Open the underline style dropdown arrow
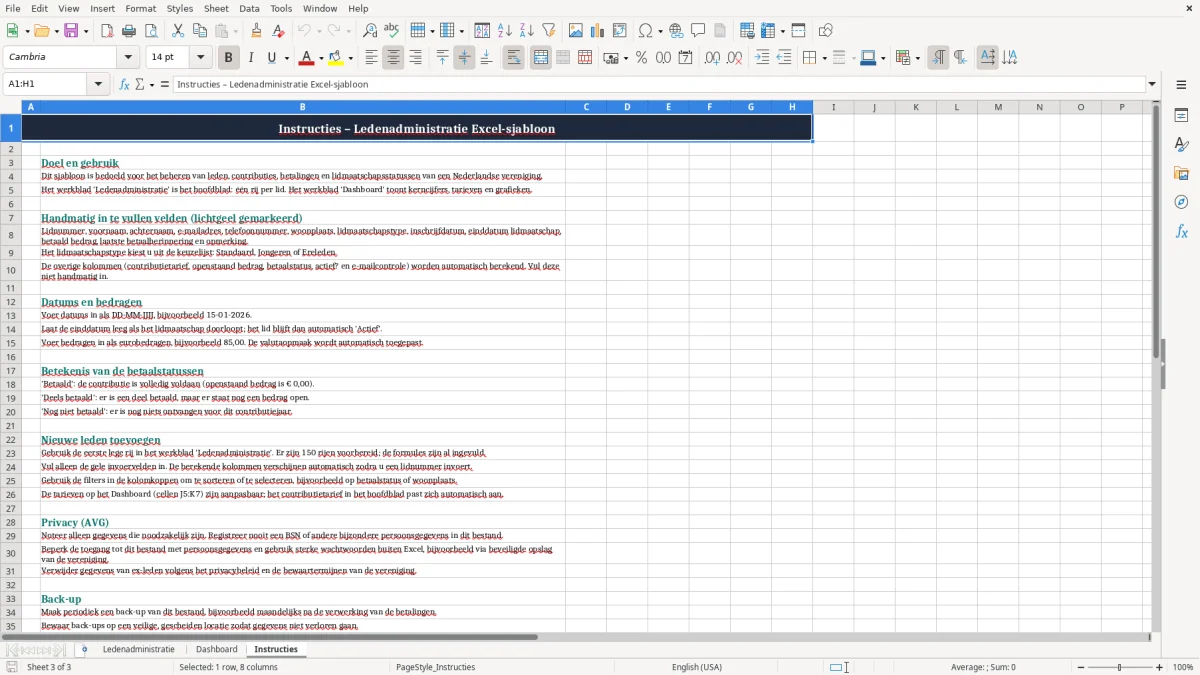The width and height of the screenshot is (1200, 675). 286,58
